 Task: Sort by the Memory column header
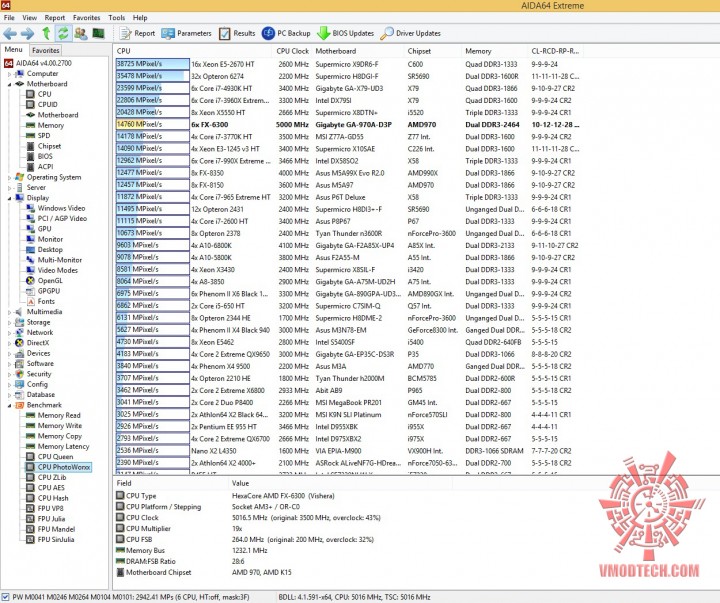495,51
